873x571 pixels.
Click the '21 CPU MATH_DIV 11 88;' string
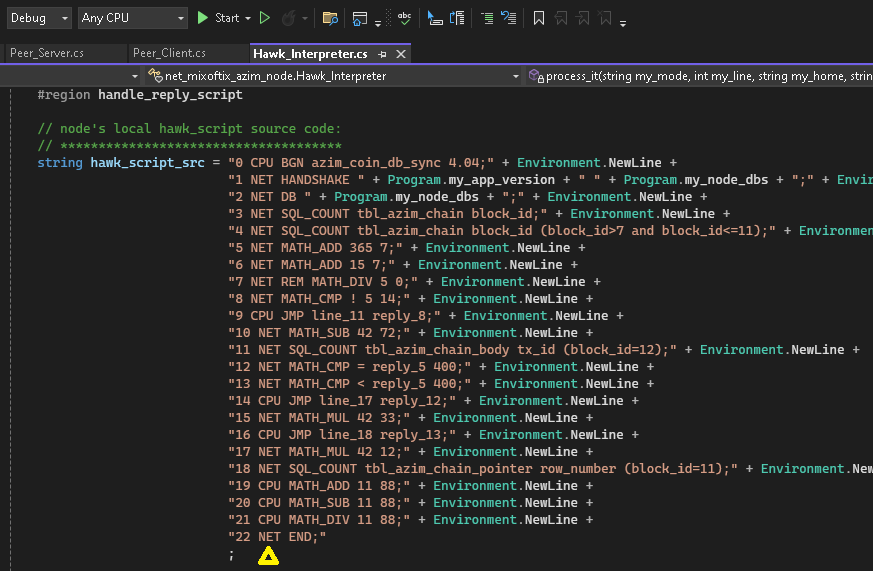coord(319,520)
